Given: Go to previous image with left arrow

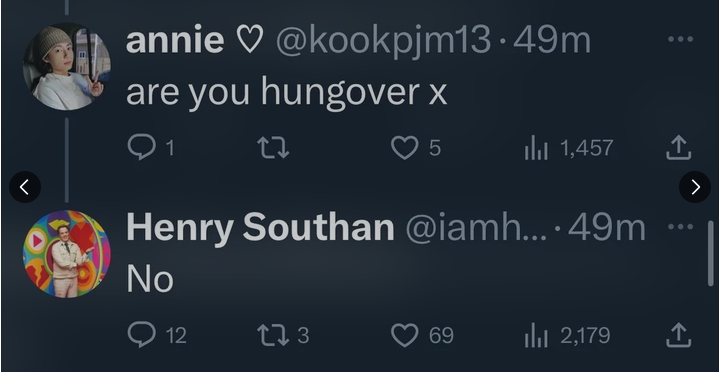Looking at the screenshot, I should point(25,187).
